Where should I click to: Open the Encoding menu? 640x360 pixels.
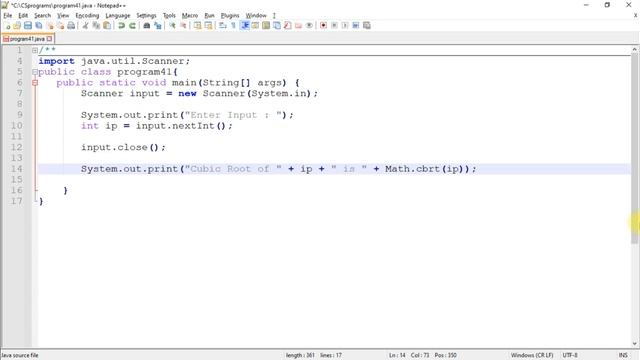[87, 16]
